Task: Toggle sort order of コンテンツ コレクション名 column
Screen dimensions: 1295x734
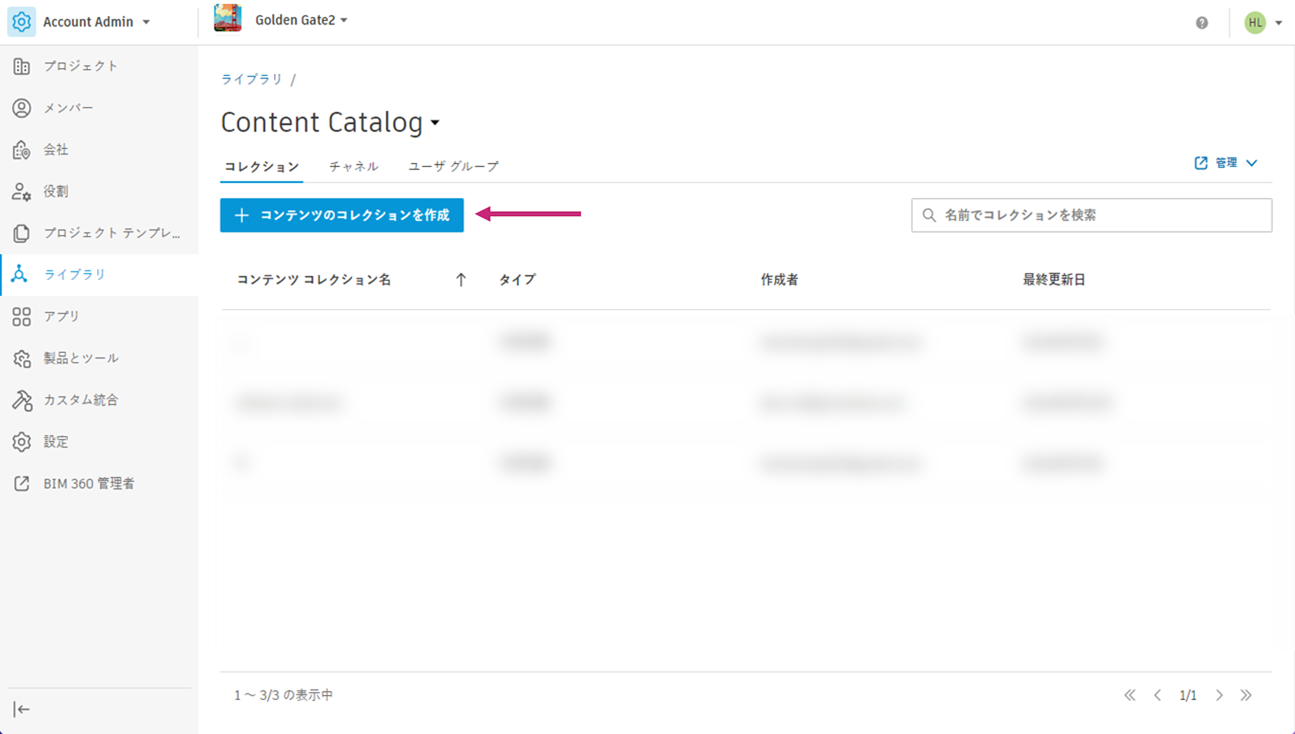Action: [x=460, y=279]
